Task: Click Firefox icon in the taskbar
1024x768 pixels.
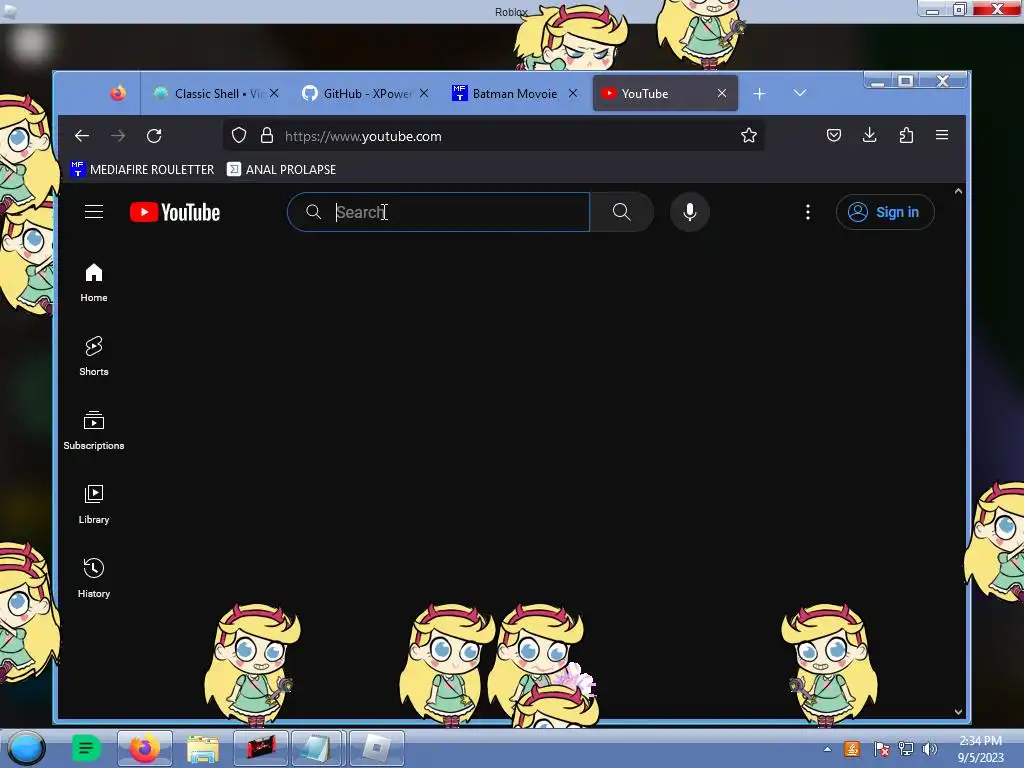Action: 144,748
